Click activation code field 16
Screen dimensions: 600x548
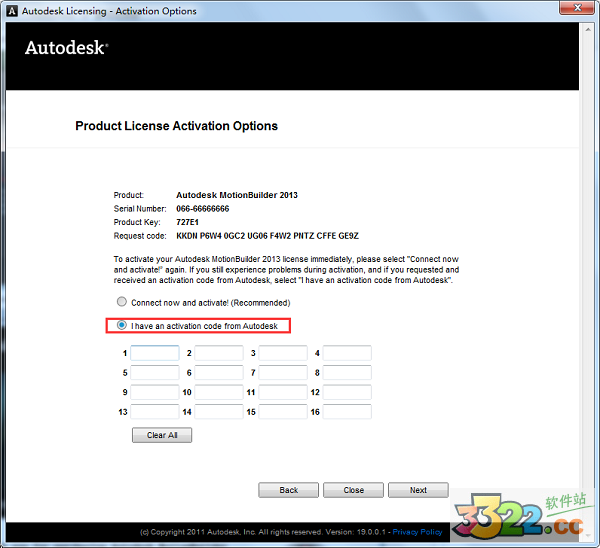pyautogui.click(x=347, y=412)
